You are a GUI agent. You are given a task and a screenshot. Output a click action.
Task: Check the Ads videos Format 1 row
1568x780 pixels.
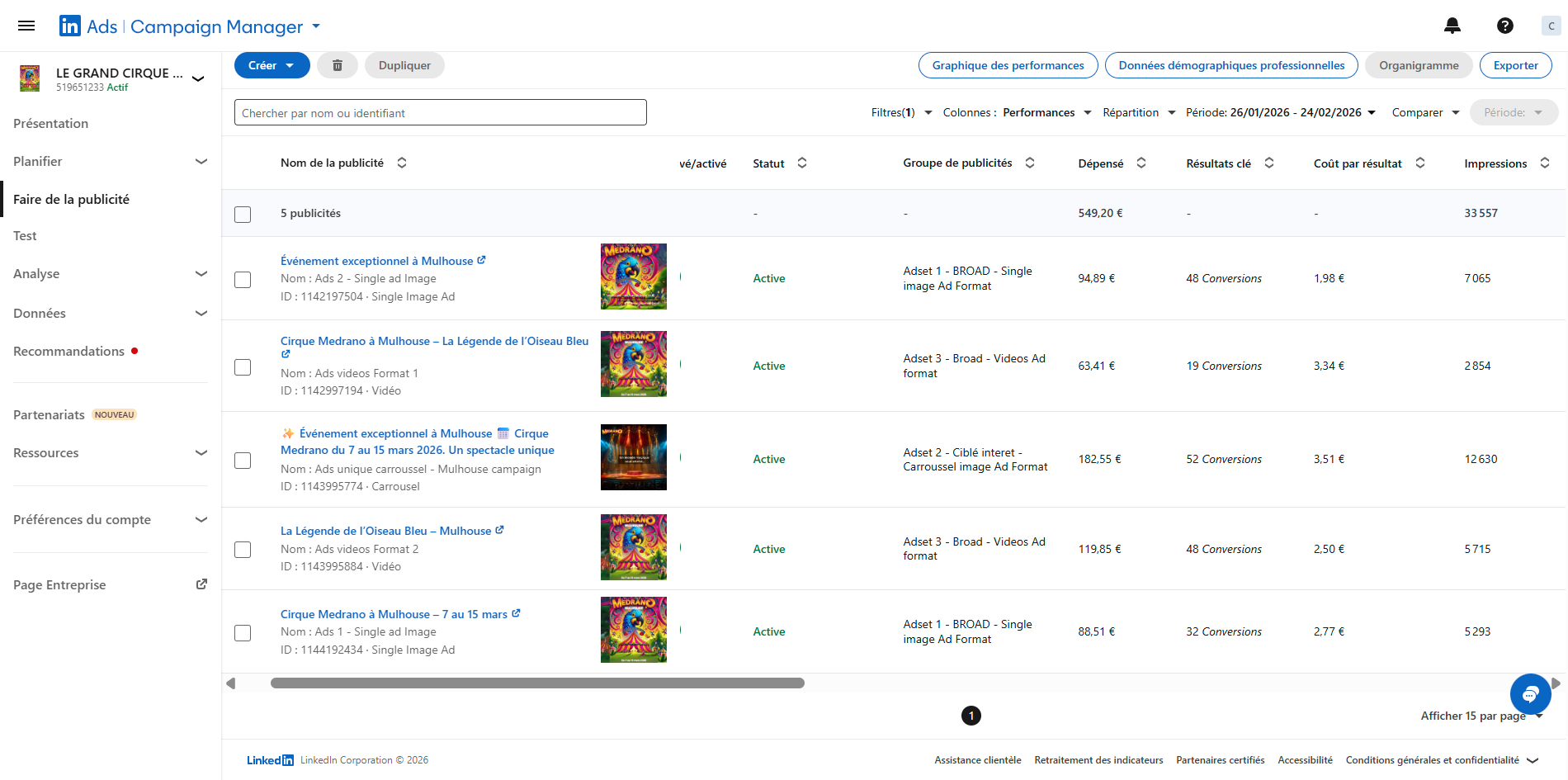243,367
